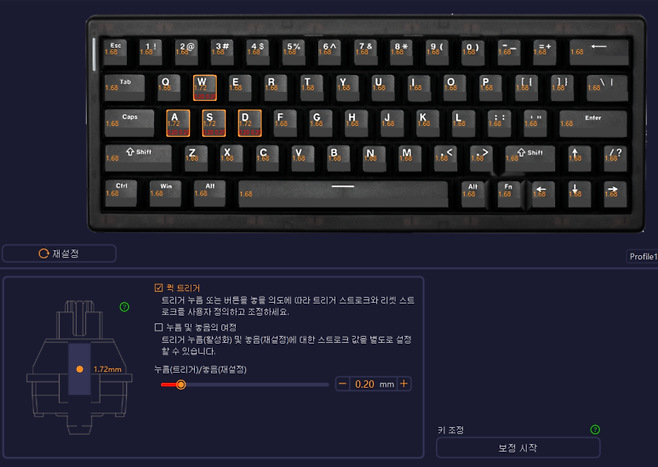Viewport: 658px width, 467px height.
Task: Select the up arrow key on keyboard
Action: (579, 158)
